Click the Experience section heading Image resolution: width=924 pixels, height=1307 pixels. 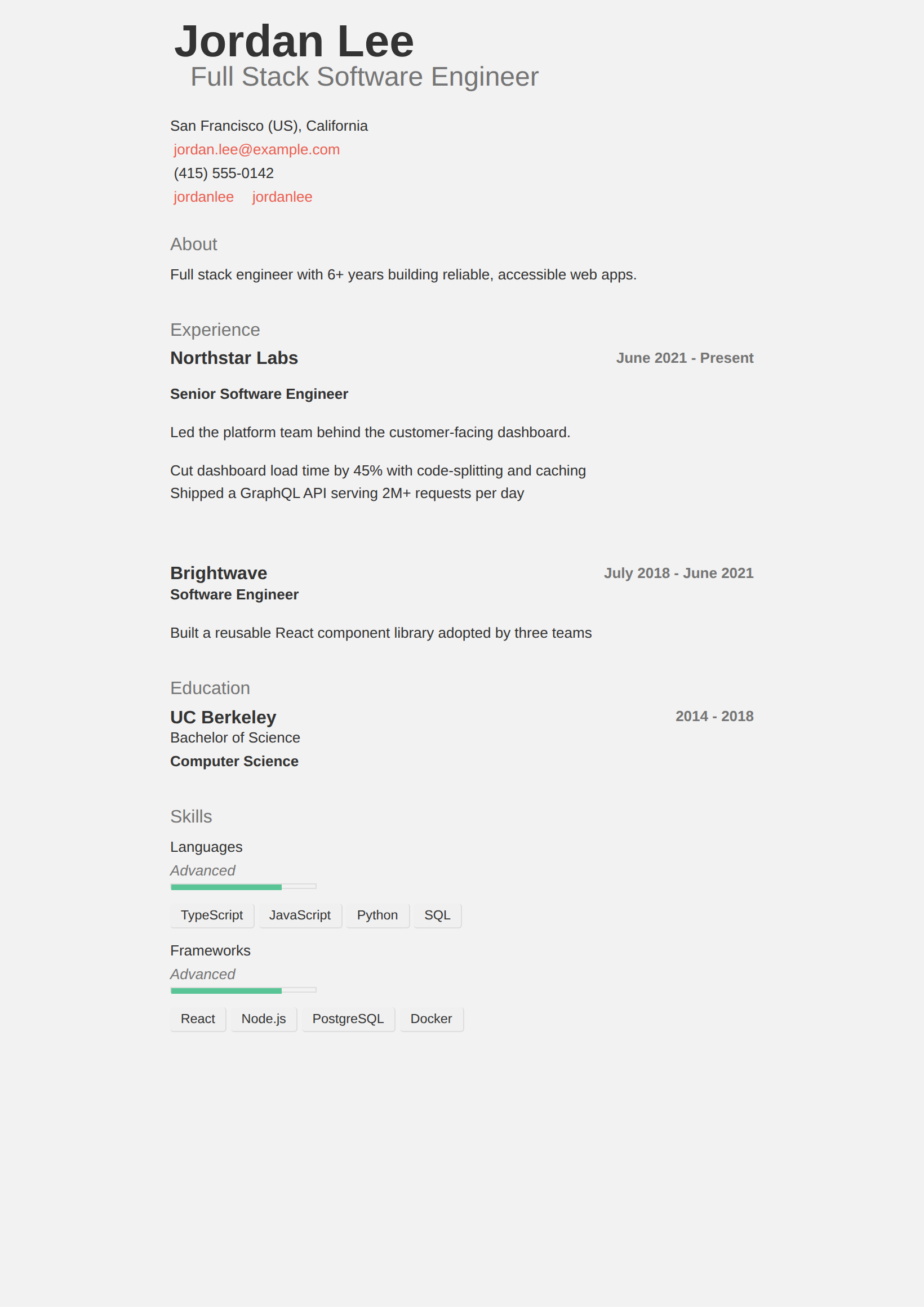click(215, 330)
